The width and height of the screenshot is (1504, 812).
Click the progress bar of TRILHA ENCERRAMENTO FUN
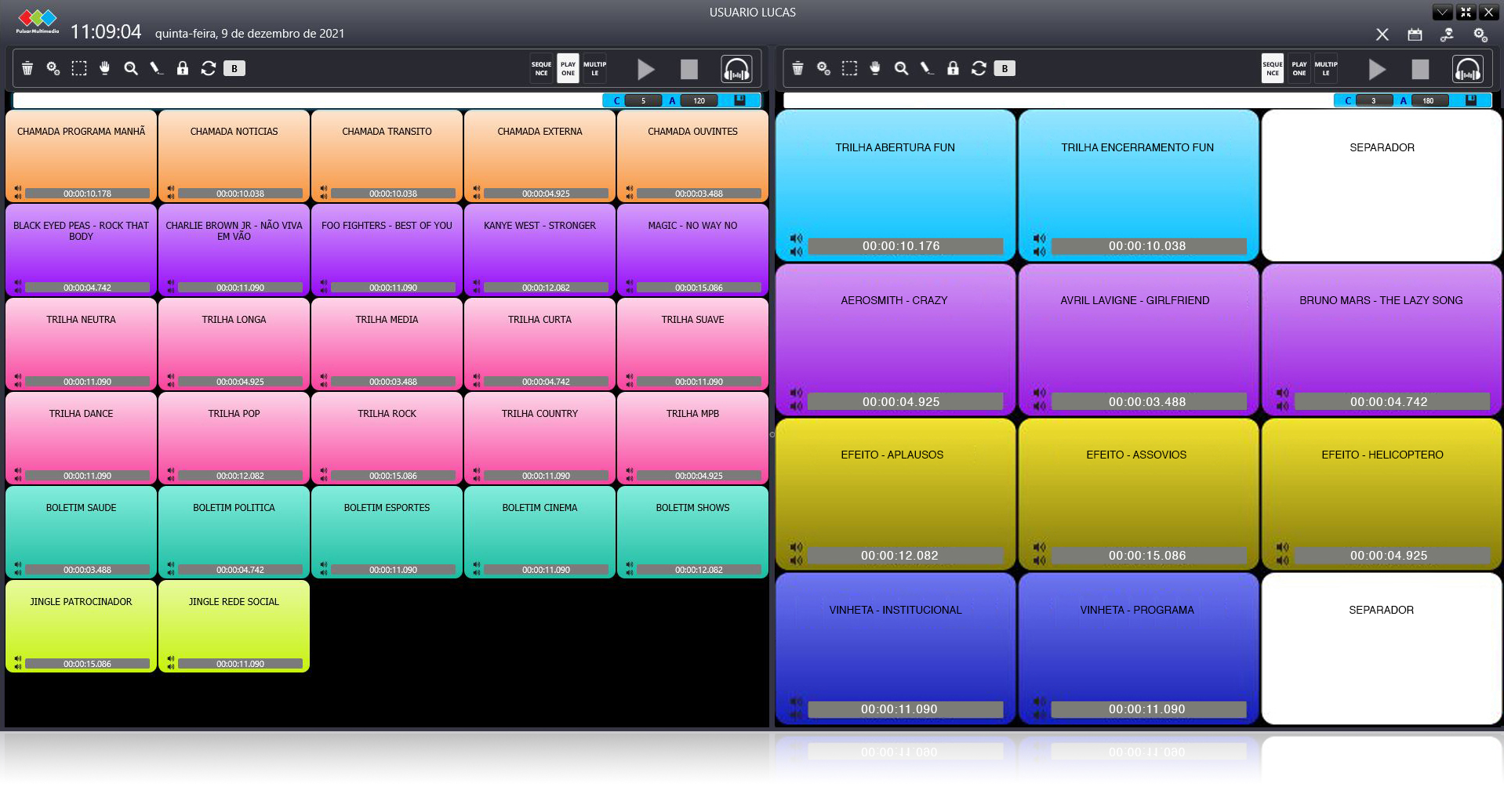(1149, 246)
